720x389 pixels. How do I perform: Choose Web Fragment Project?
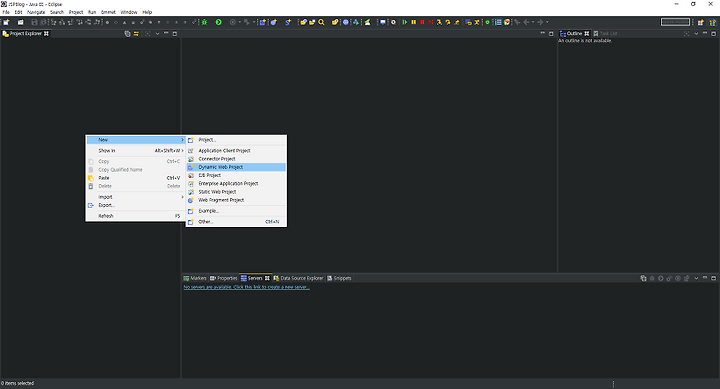(236, 200)
